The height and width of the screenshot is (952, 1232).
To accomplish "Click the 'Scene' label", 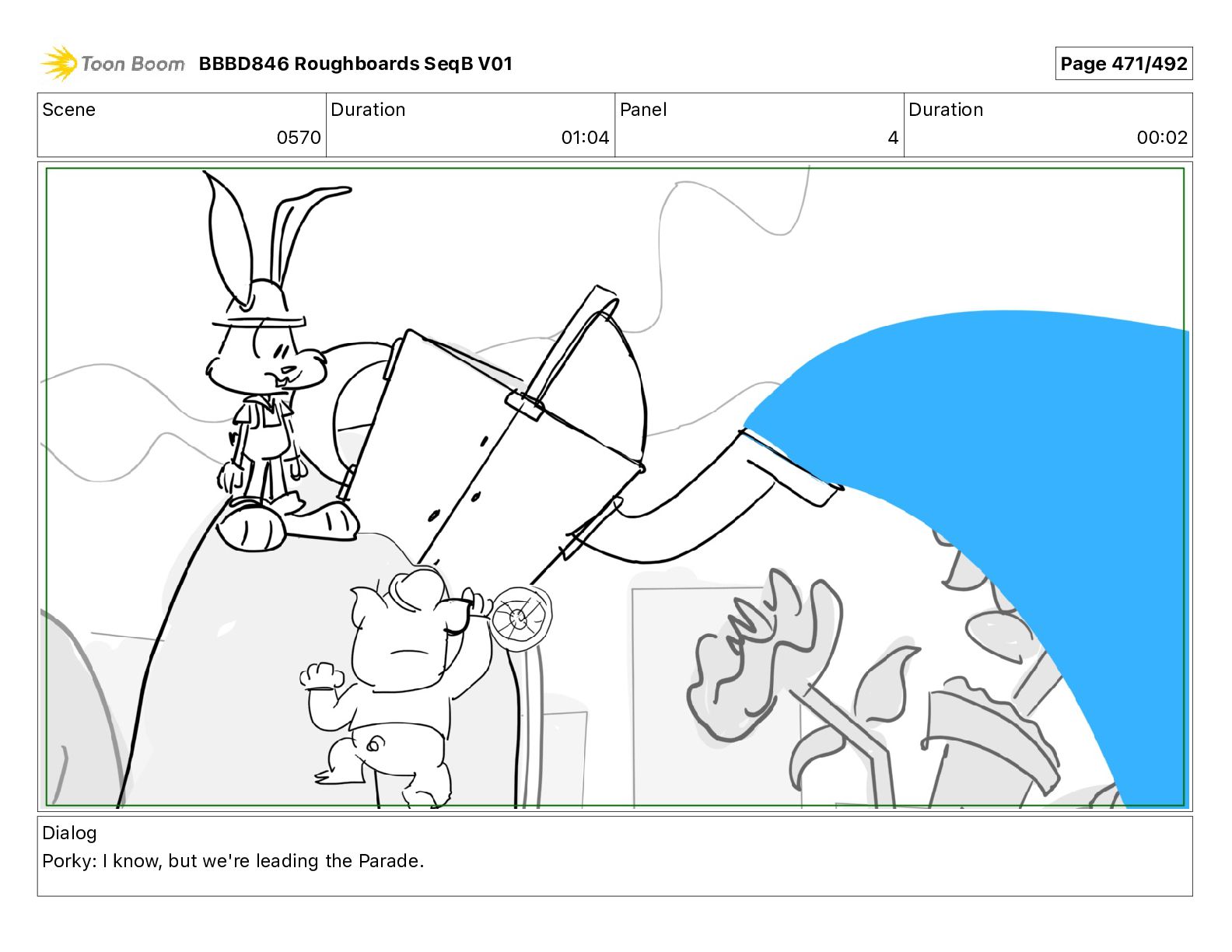I will pyautogui.click(x=68, y=110).
